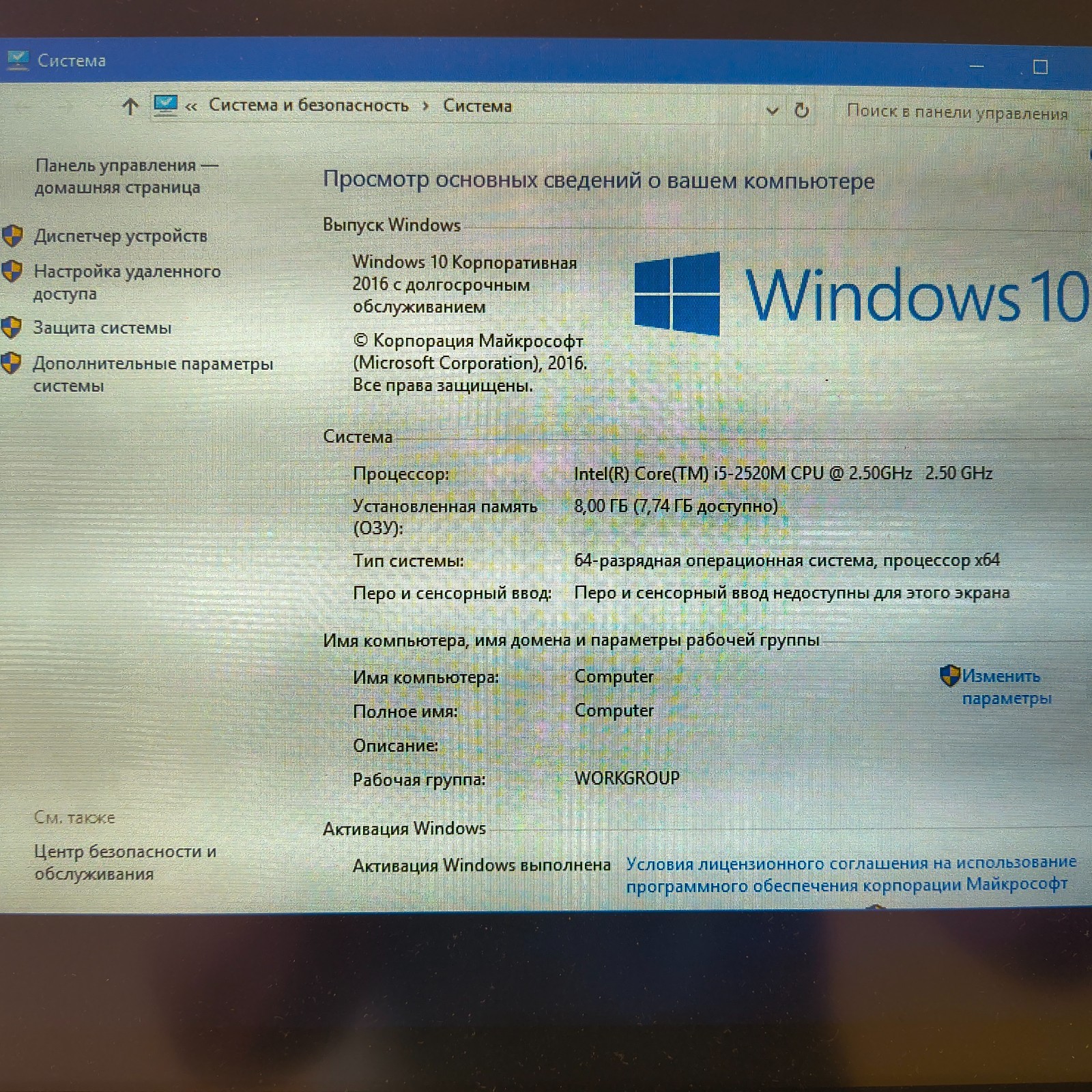Open Центр безопасности и обслуживания
Viewport: 1092px width, 1092px height.
(x=125, y=863)
